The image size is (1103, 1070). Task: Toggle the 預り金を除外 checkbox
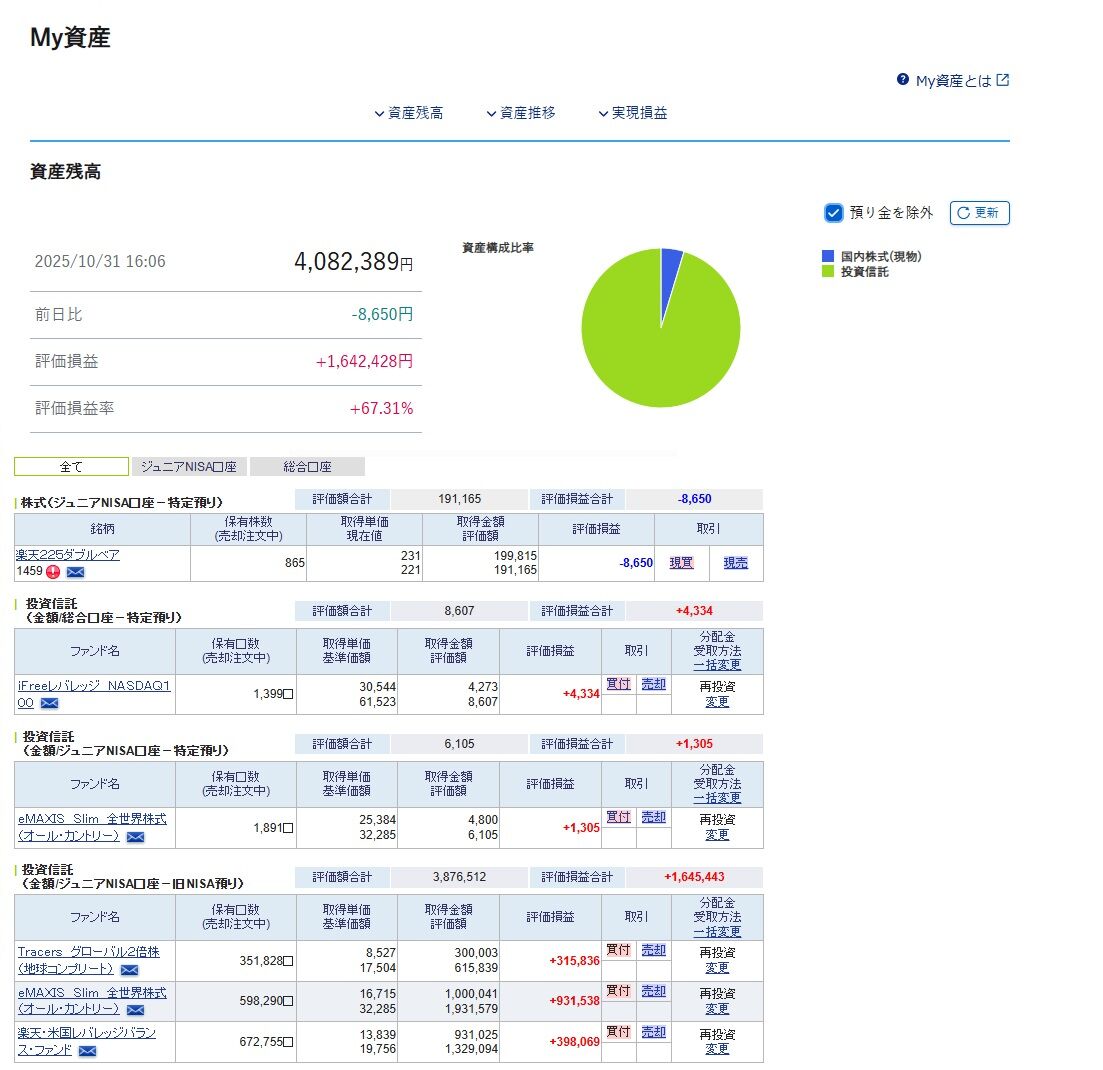tap(834, 212)
